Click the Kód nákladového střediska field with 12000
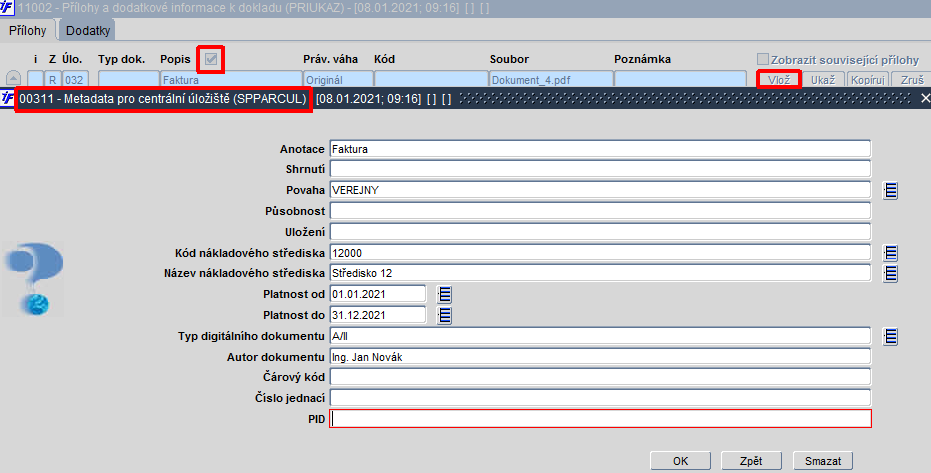Viewport: 931px width, 473px height. pyautogui.click(x=600, y=253)
